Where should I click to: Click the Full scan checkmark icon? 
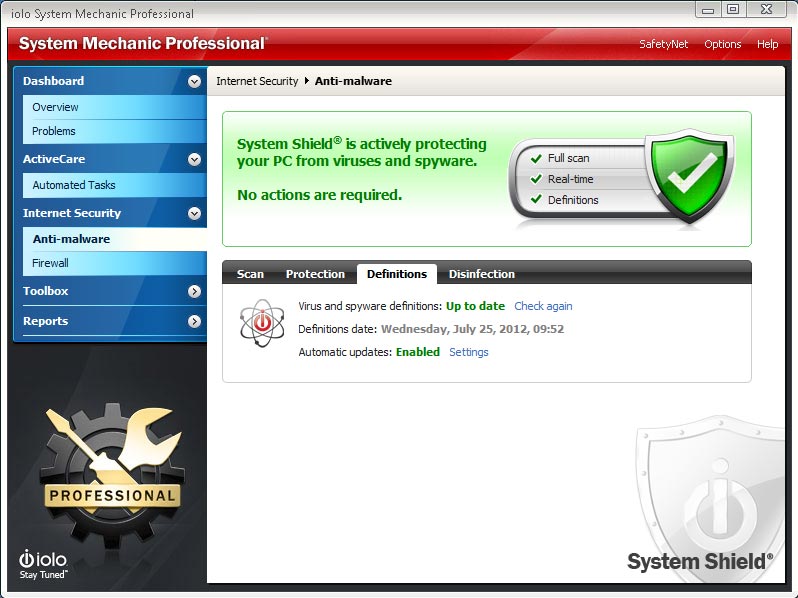click(x=536, y=158)
